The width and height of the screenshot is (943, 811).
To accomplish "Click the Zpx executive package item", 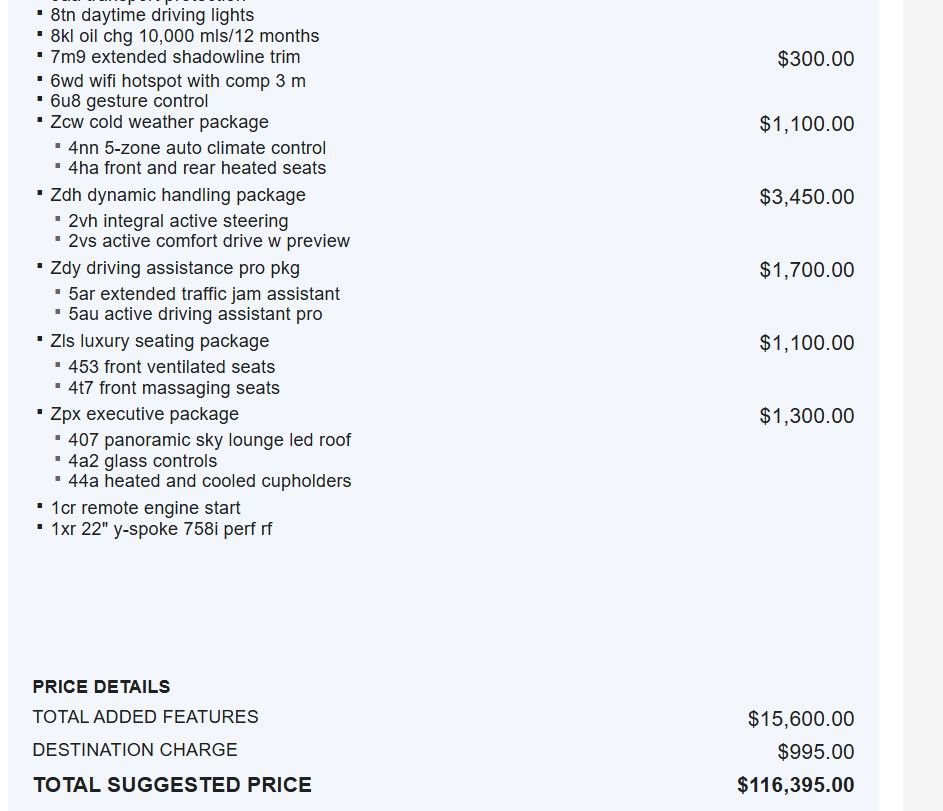I will 144,414.
